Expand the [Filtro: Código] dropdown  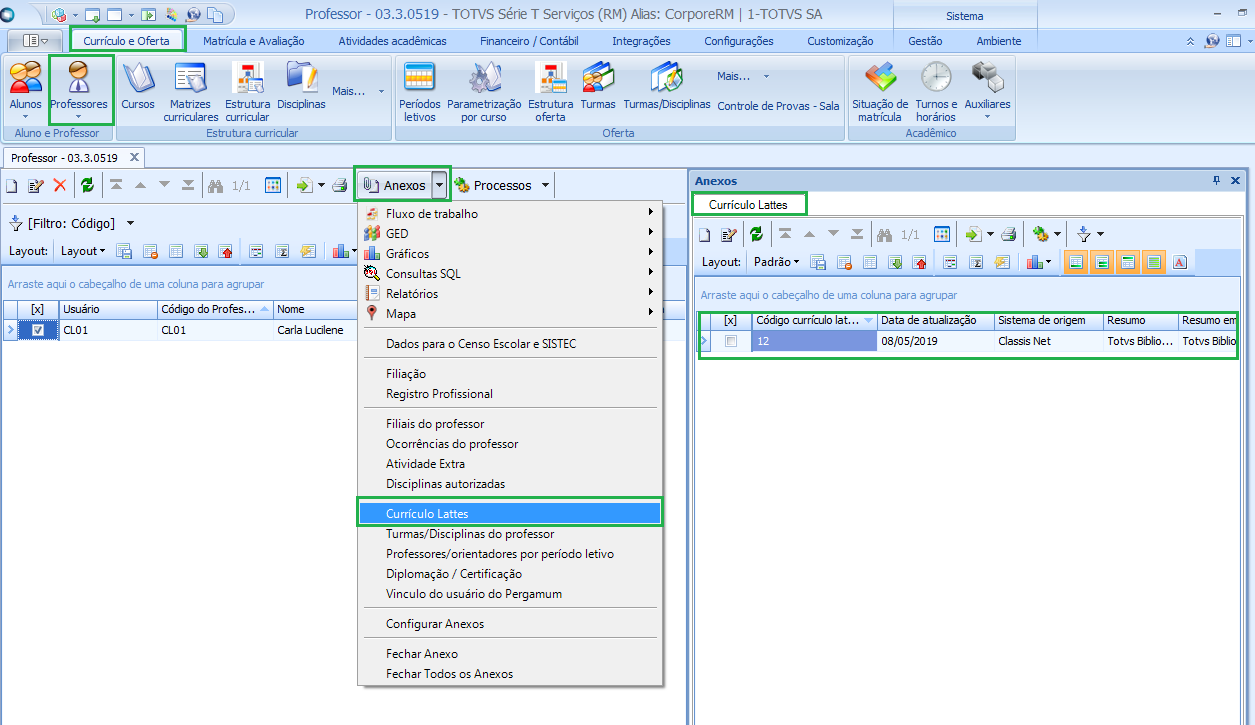click(x=130, y=223)
